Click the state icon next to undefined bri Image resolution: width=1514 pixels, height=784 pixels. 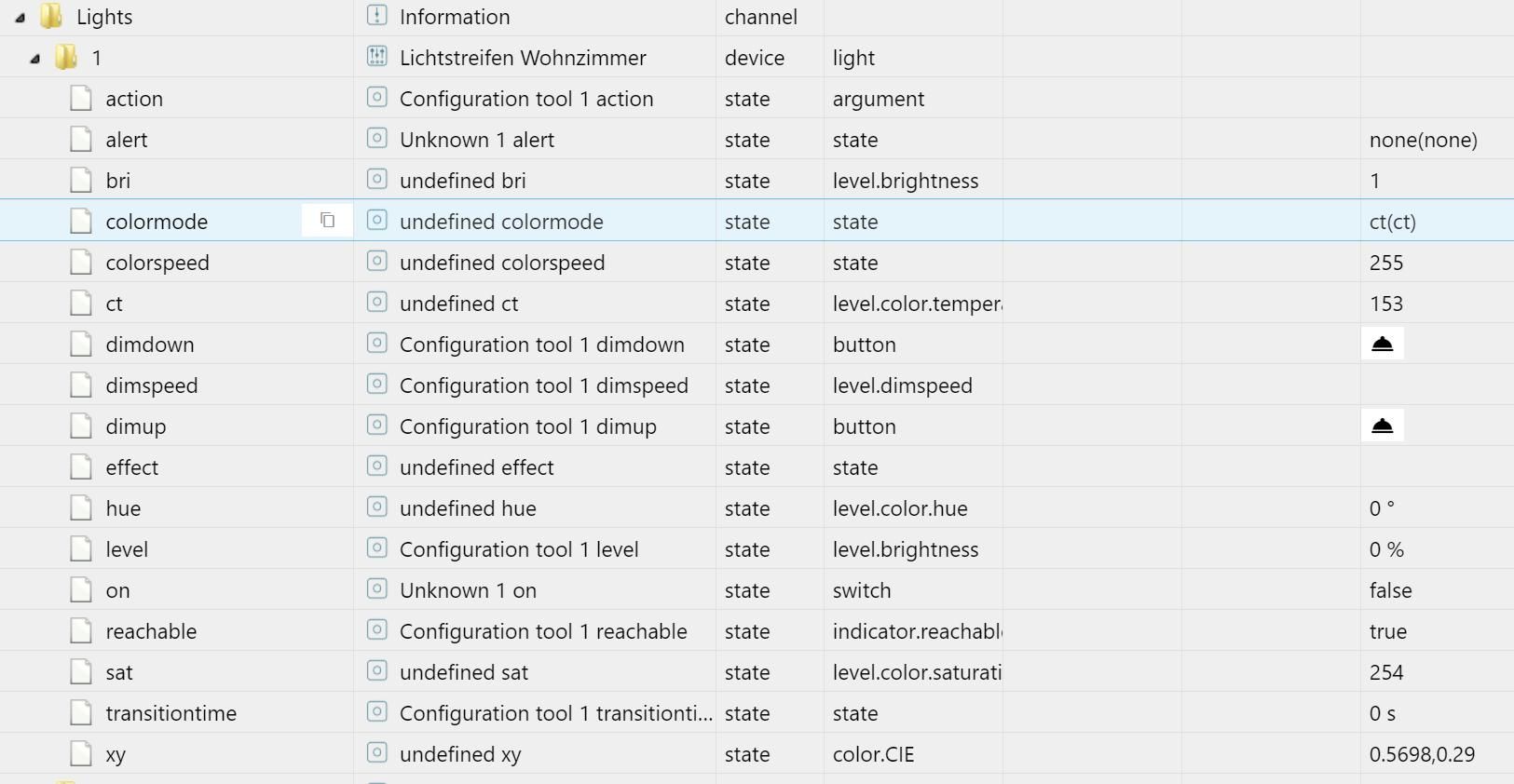click(376, 180)
